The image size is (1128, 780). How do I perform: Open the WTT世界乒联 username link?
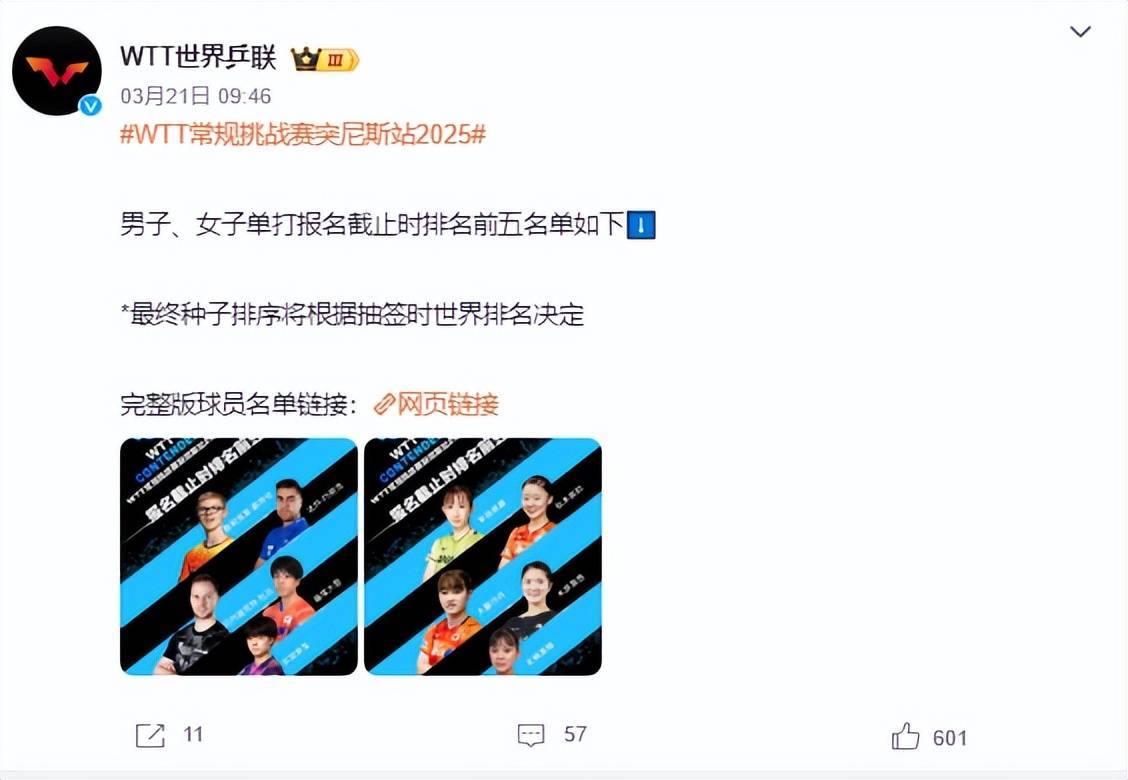click(x=198, y=56)
